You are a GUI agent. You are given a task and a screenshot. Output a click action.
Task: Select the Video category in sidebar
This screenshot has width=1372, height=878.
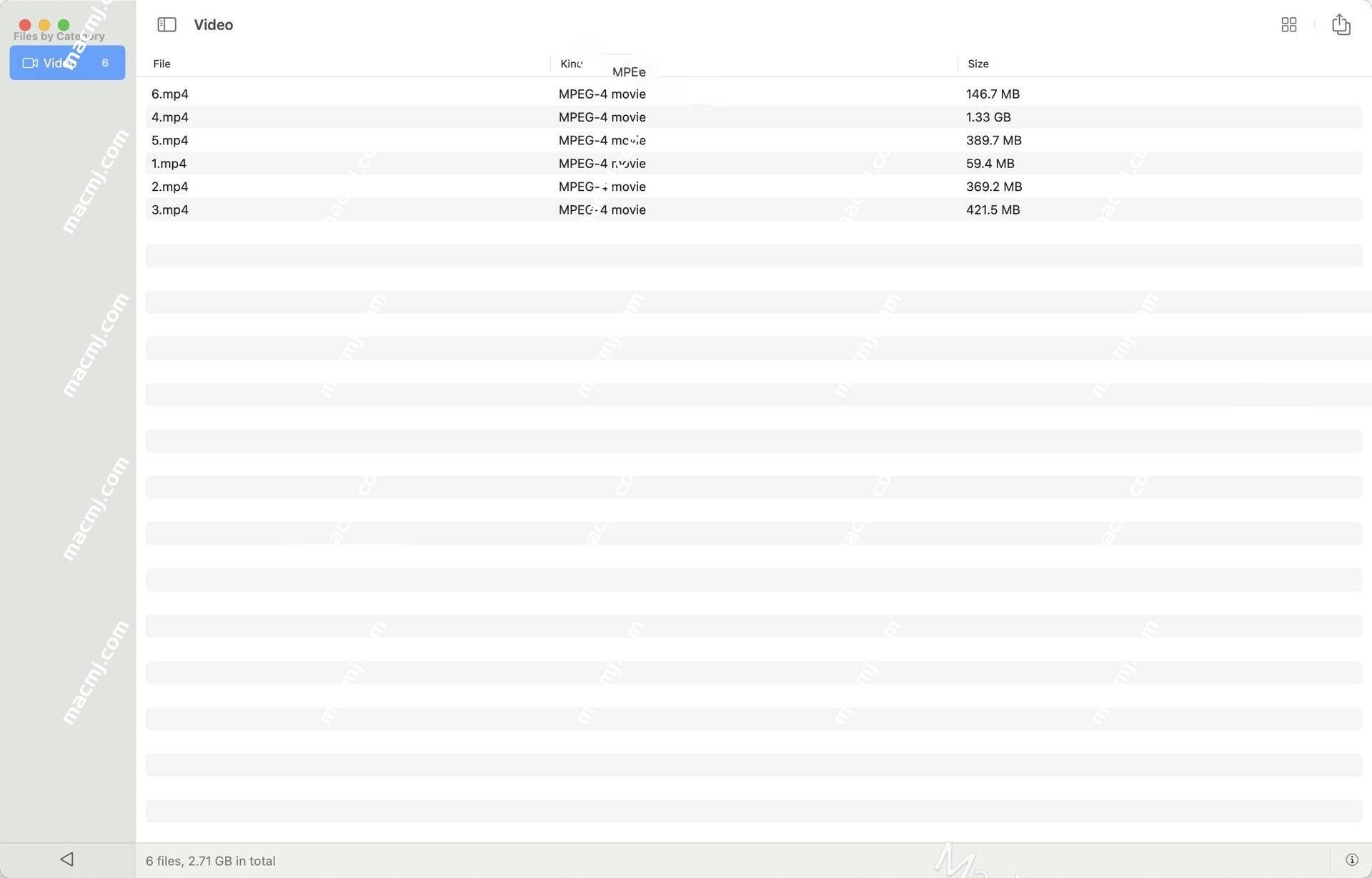point(67,63)
